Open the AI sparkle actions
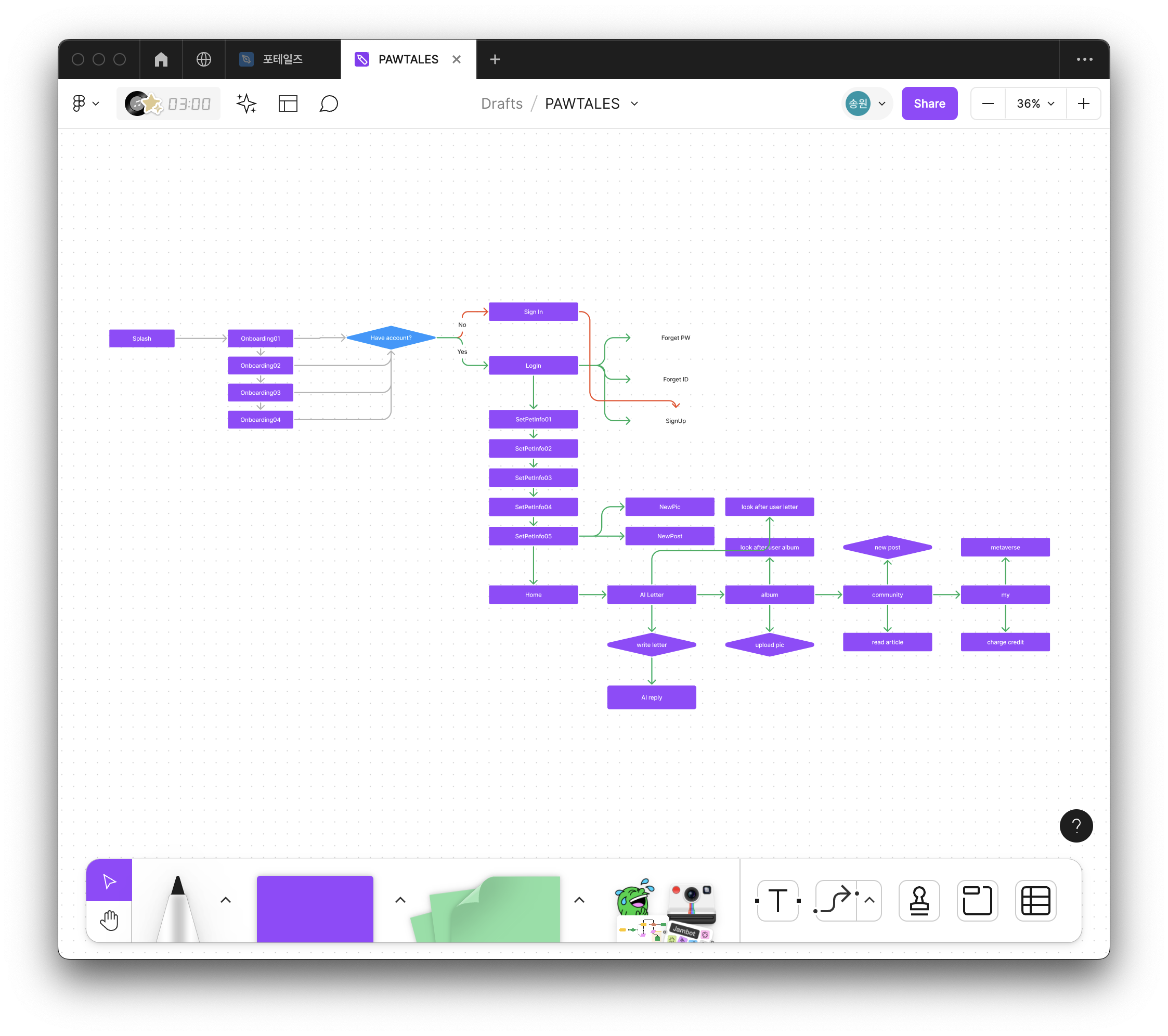 (246, 103)
